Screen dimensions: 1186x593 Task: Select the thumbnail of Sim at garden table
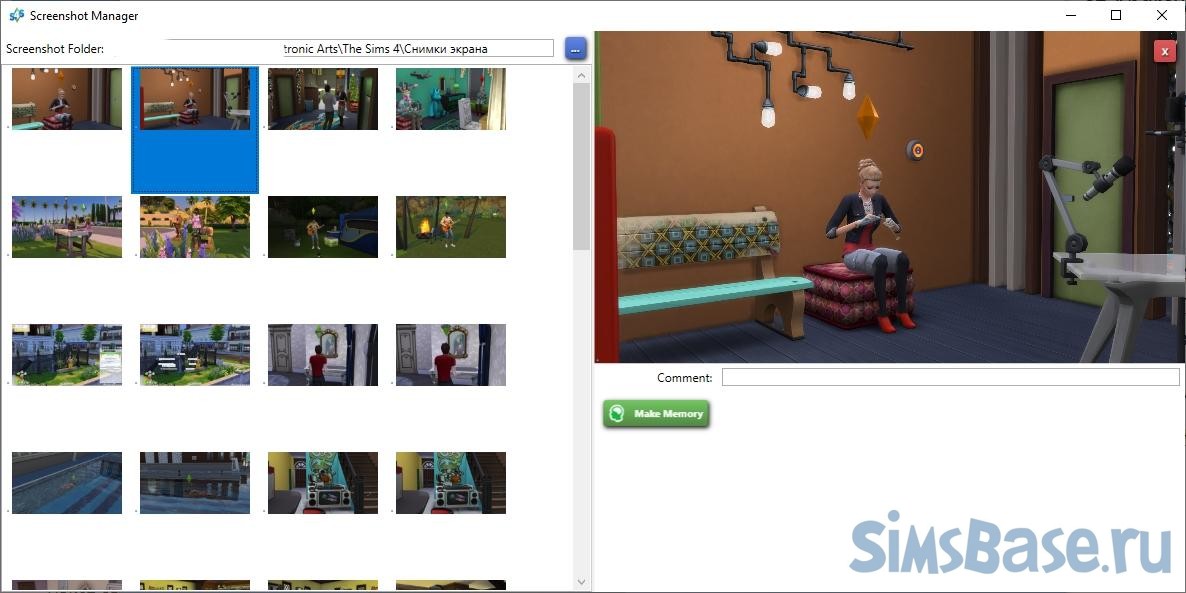point(67,227)
